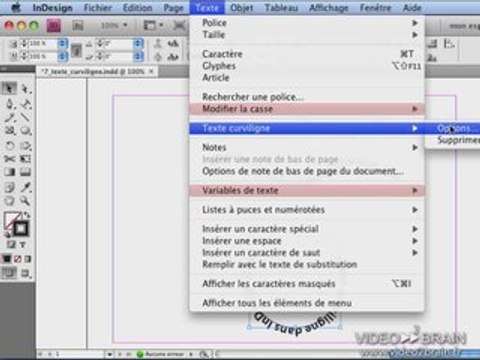Select the Rectangle Frame tool

9,131
